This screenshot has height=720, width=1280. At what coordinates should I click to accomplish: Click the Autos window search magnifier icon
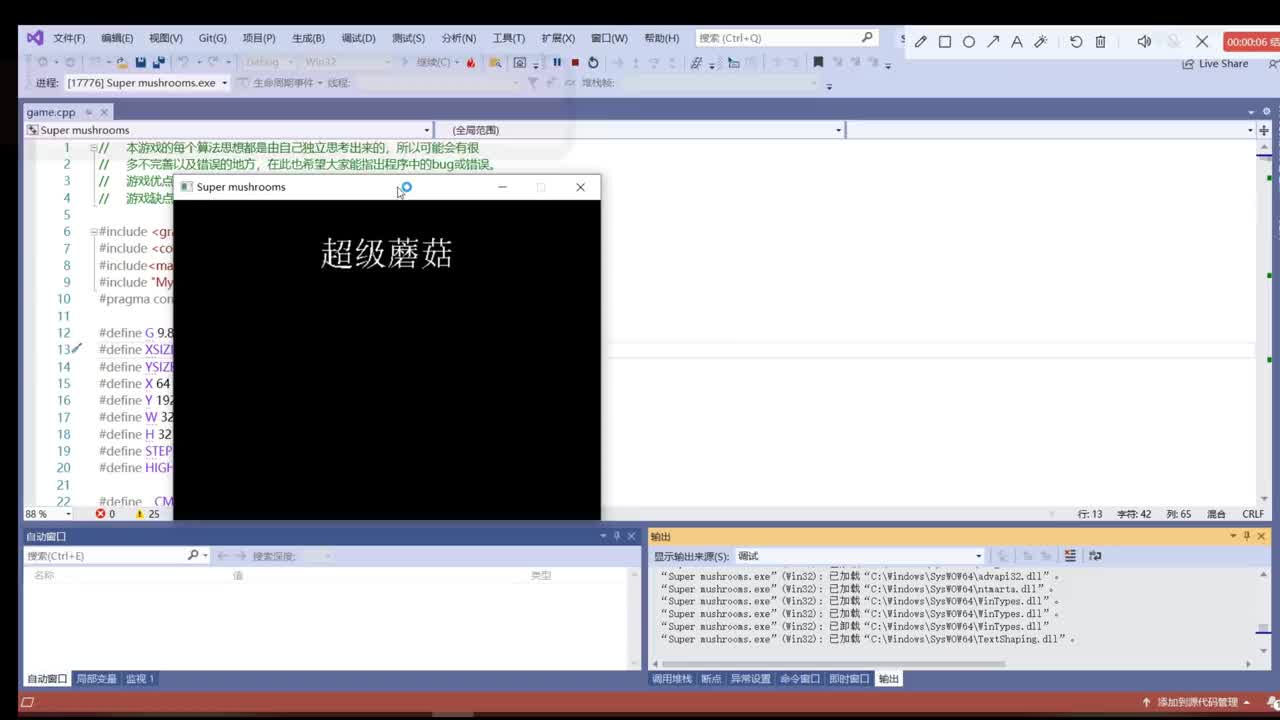pyautogui.click(x=193, y=555)
